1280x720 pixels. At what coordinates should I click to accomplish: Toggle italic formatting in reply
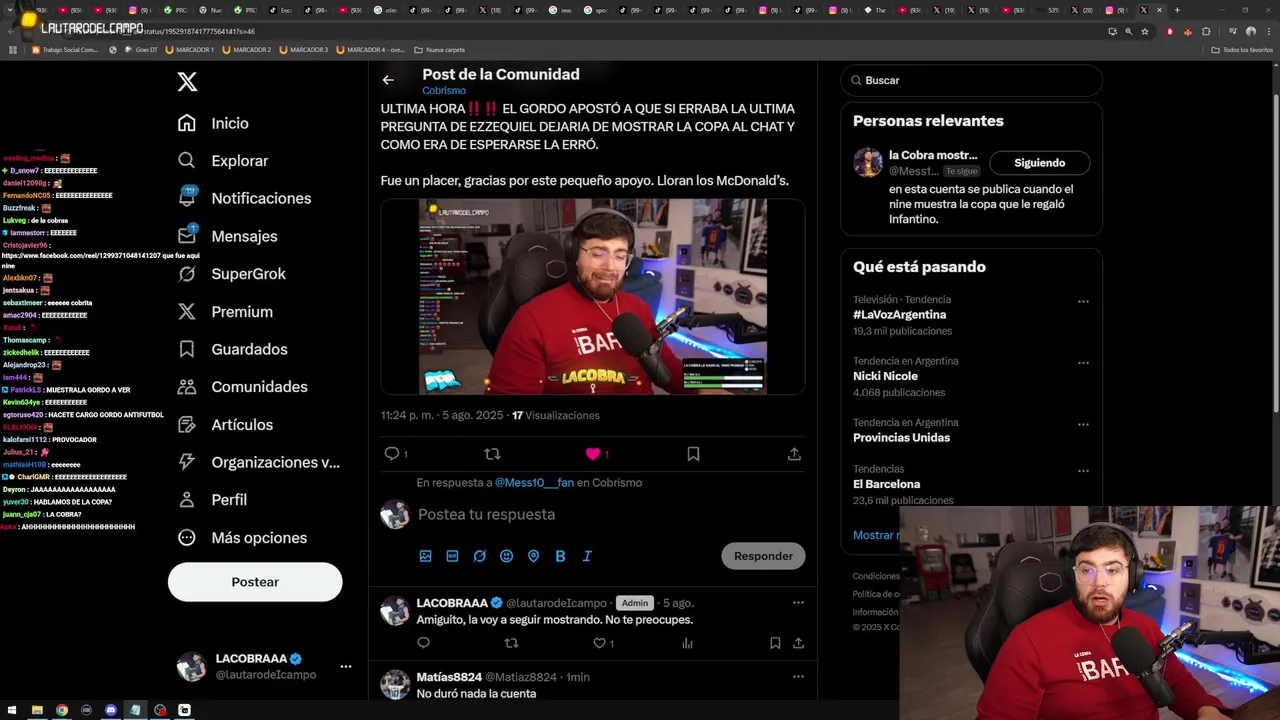click(x=587, y=556)
